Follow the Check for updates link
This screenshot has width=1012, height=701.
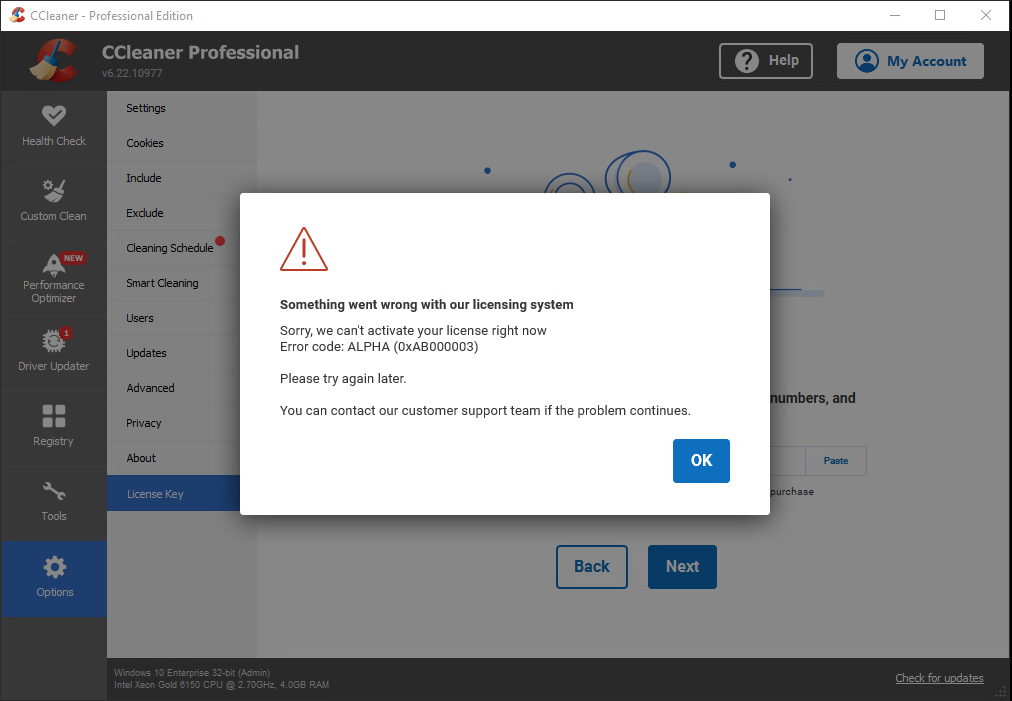[x=939, y=678]
